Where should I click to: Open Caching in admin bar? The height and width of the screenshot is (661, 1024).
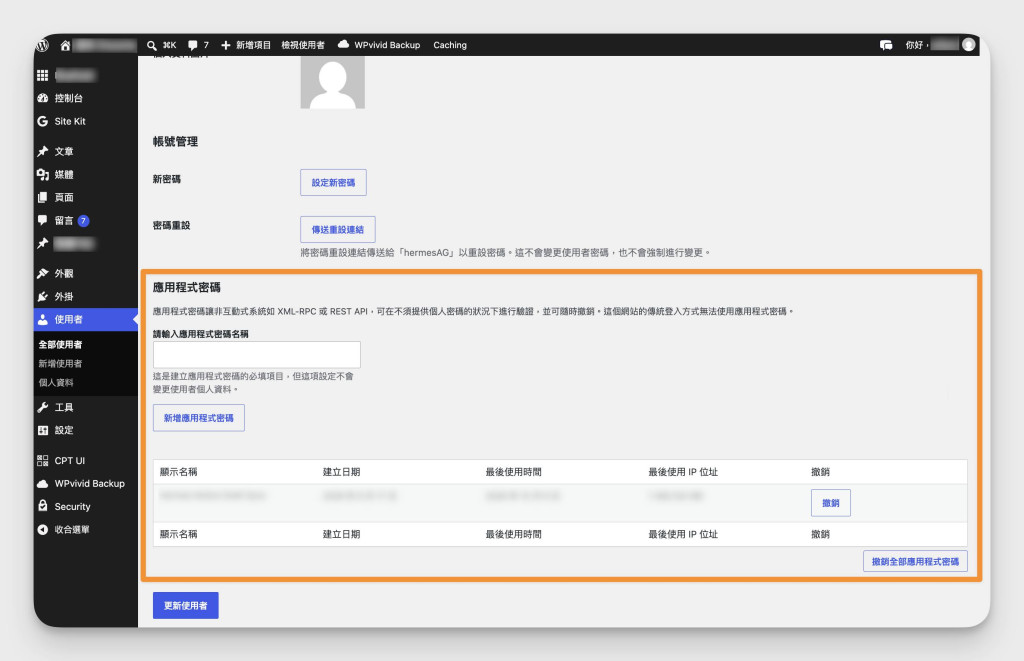tap(450, 45)
